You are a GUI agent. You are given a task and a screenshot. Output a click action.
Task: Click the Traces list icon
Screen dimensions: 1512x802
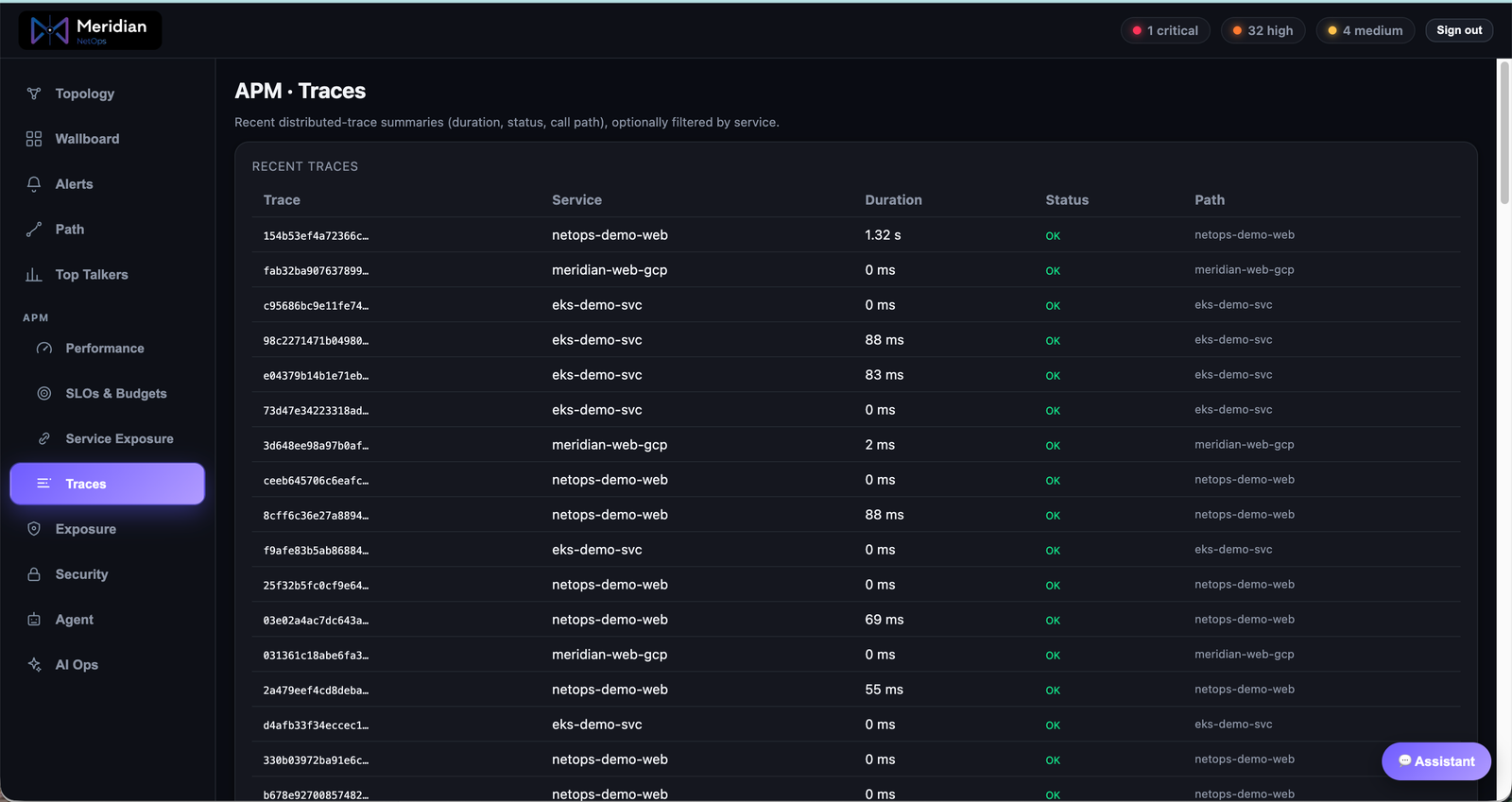coord(44,484)
